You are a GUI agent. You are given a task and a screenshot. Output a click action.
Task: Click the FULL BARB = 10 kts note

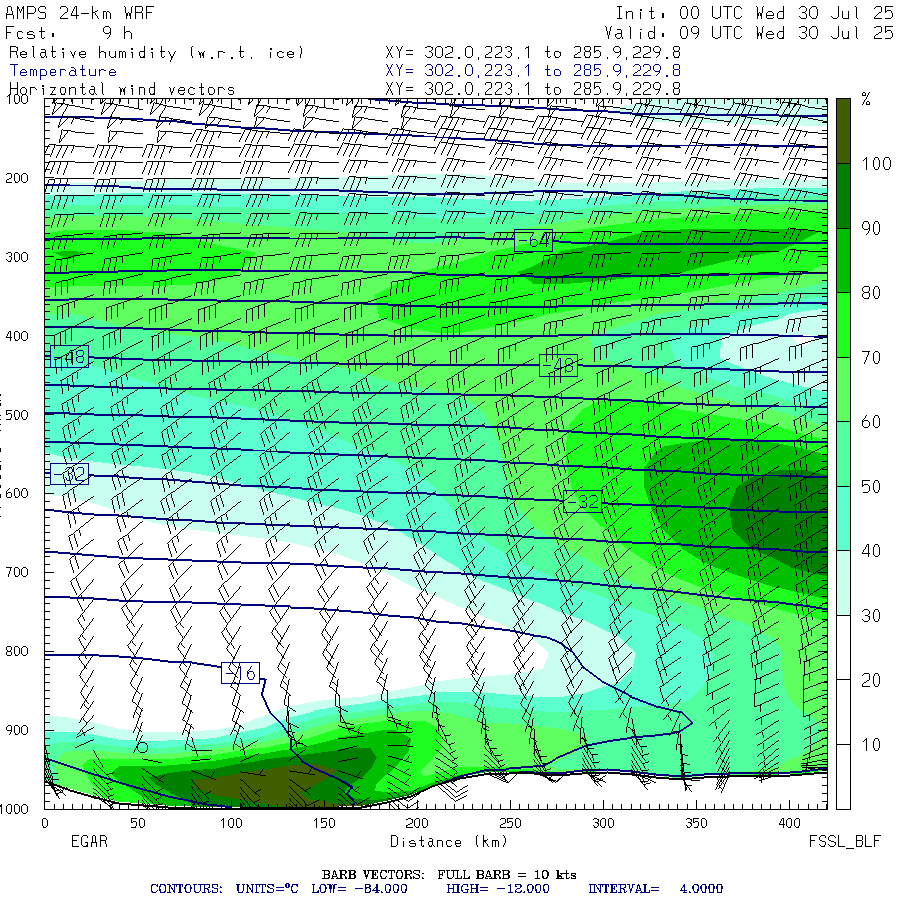507,874
